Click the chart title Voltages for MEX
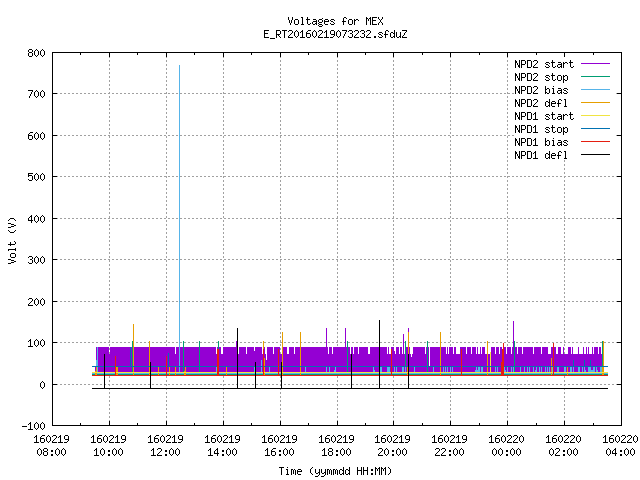Image resolution: width=640 pixels, height=480 pixels. click(x=335, y=21)
